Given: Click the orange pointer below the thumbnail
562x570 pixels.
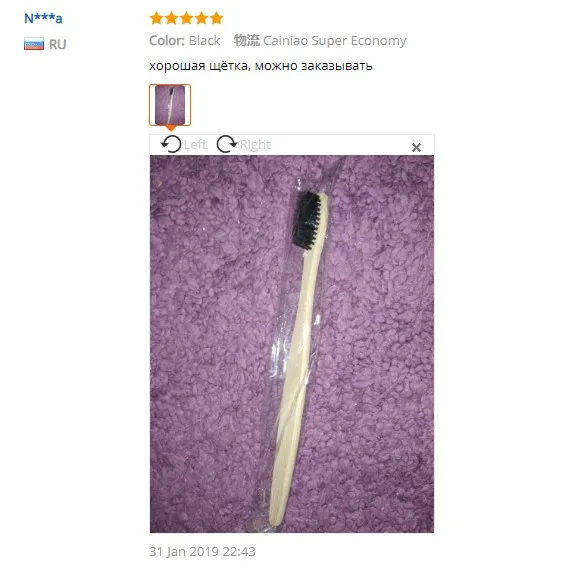Looking at the screenshot, I should [170, 128].
